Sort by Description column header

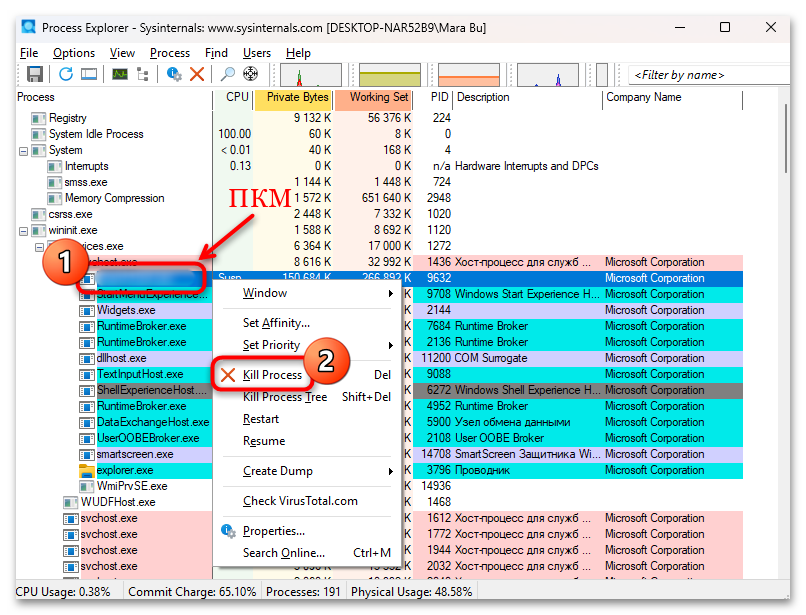tap(527, 97)
